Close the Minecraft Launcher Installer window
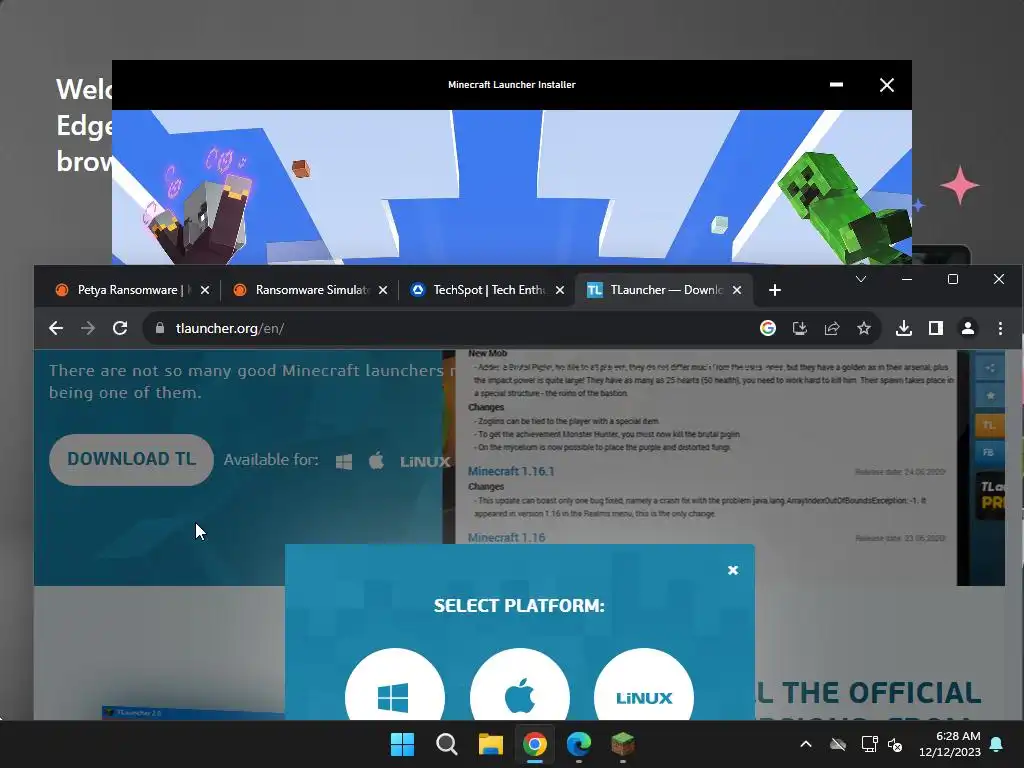The image size is (1024, 768). (887, 85)
